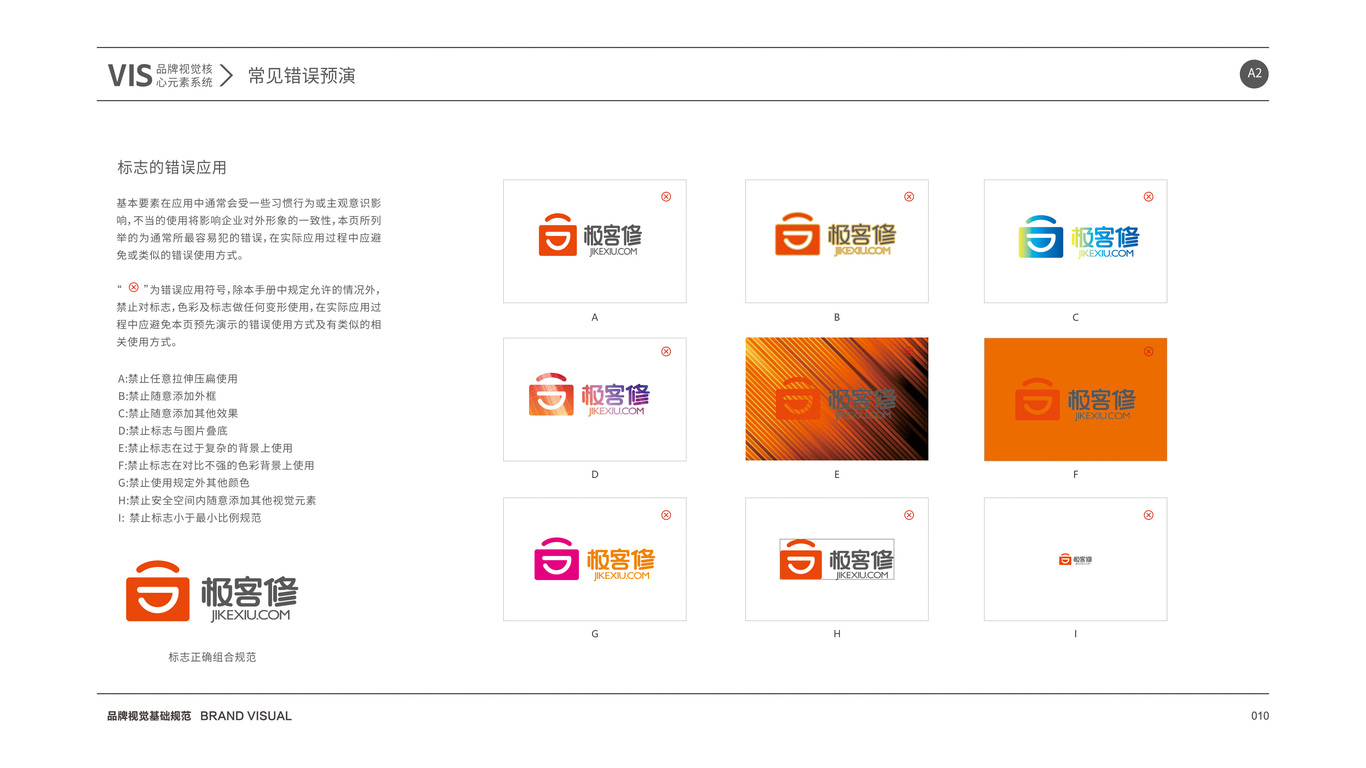Click the chevron arrow beside the VIS title
1366x768 pixels.
226,75
